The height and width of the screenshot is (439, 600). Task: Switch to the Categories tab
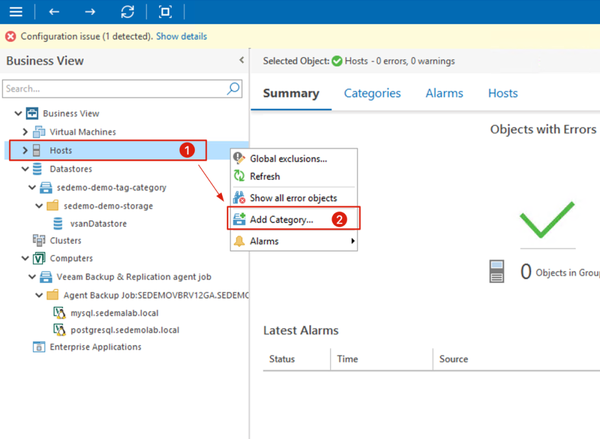372,93
